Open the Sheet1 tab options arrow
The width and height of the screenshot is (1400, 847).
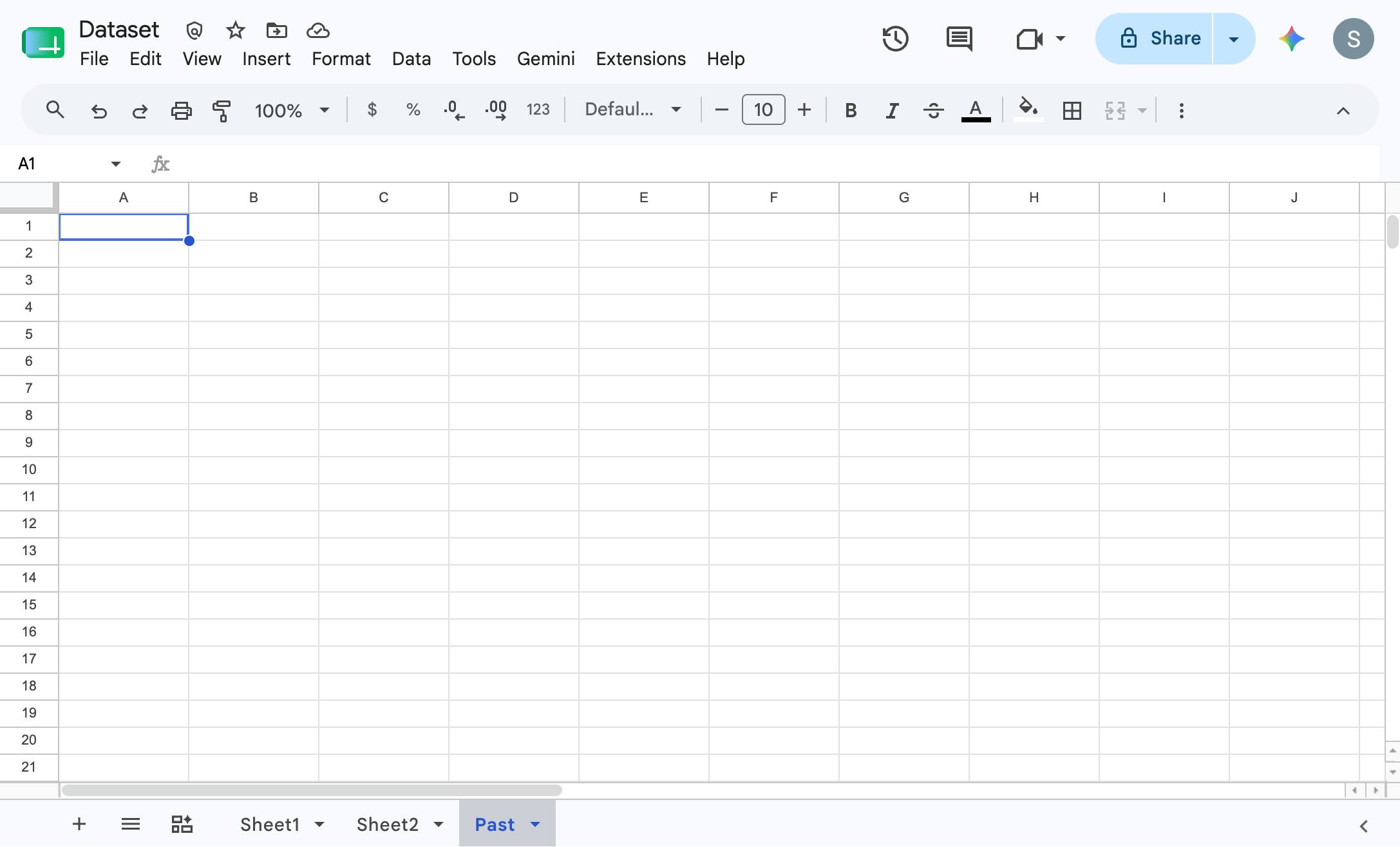[319, 824]
